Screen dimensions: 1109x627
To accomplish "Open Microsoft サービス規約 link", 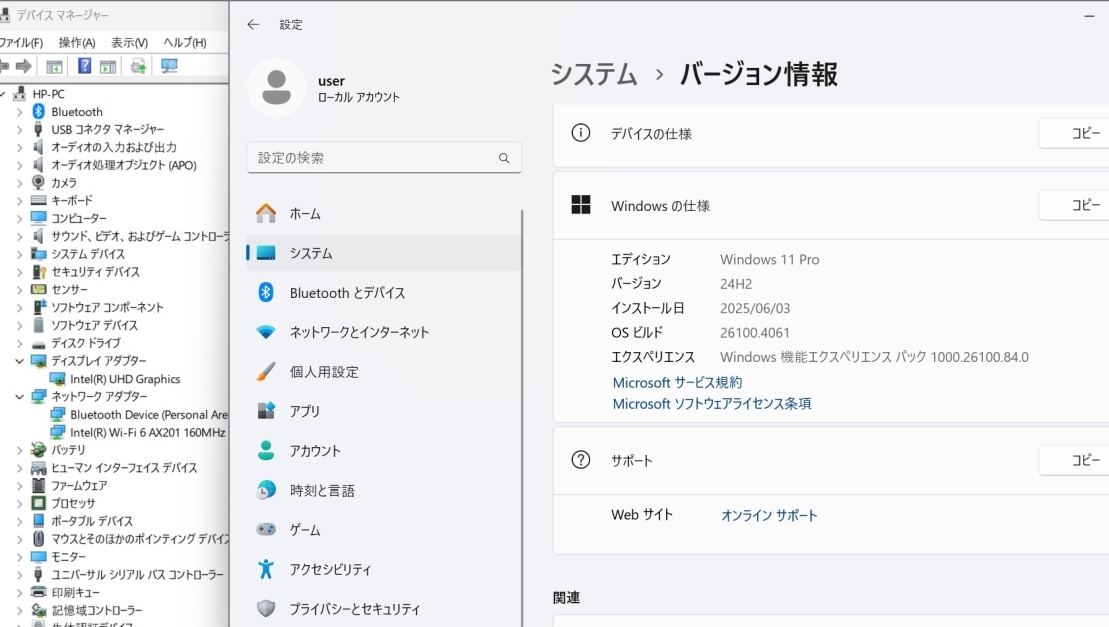I will 677,382.
